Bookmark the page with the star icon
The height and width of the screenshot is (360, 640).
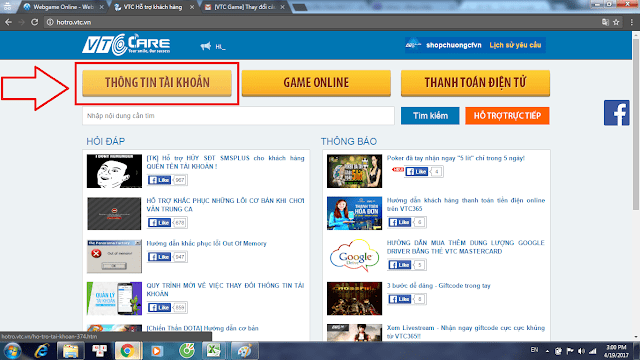tap(616, 22)
